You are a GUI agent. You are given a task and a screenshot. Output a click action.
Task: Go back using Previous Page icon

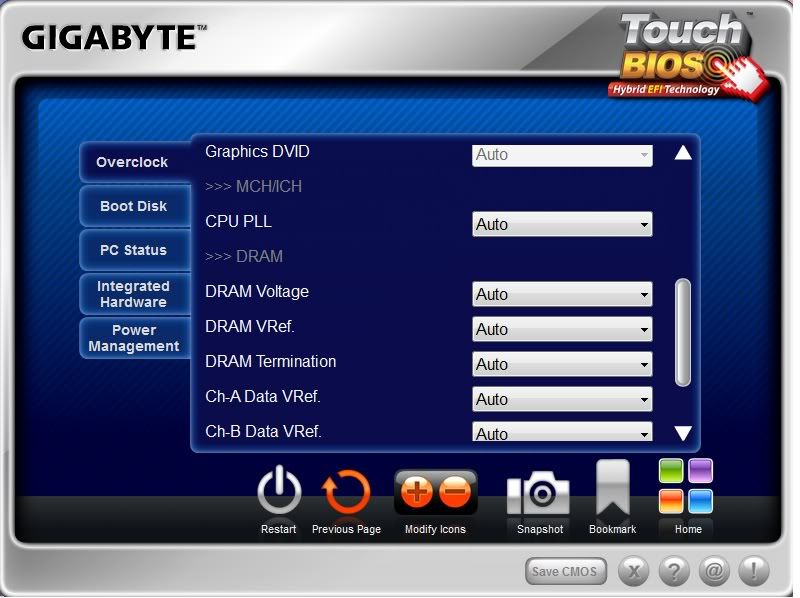click(x=346, y=493)
